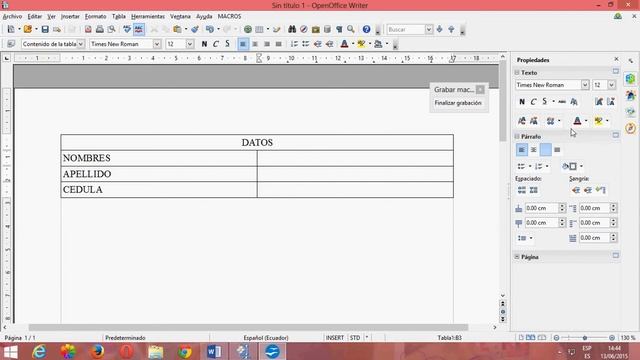This screenshot has height=360, width=640.
Task: Toggle Numbering in formatting toolbar
Action: (294, 44)
